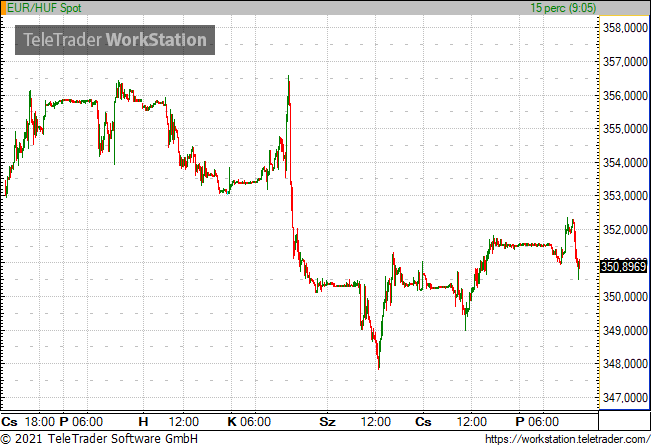This screenshot has height=448, width=651.
Task: Click the 18:00 time axis label
Action: pyautogui.click(x=39, y=422)
